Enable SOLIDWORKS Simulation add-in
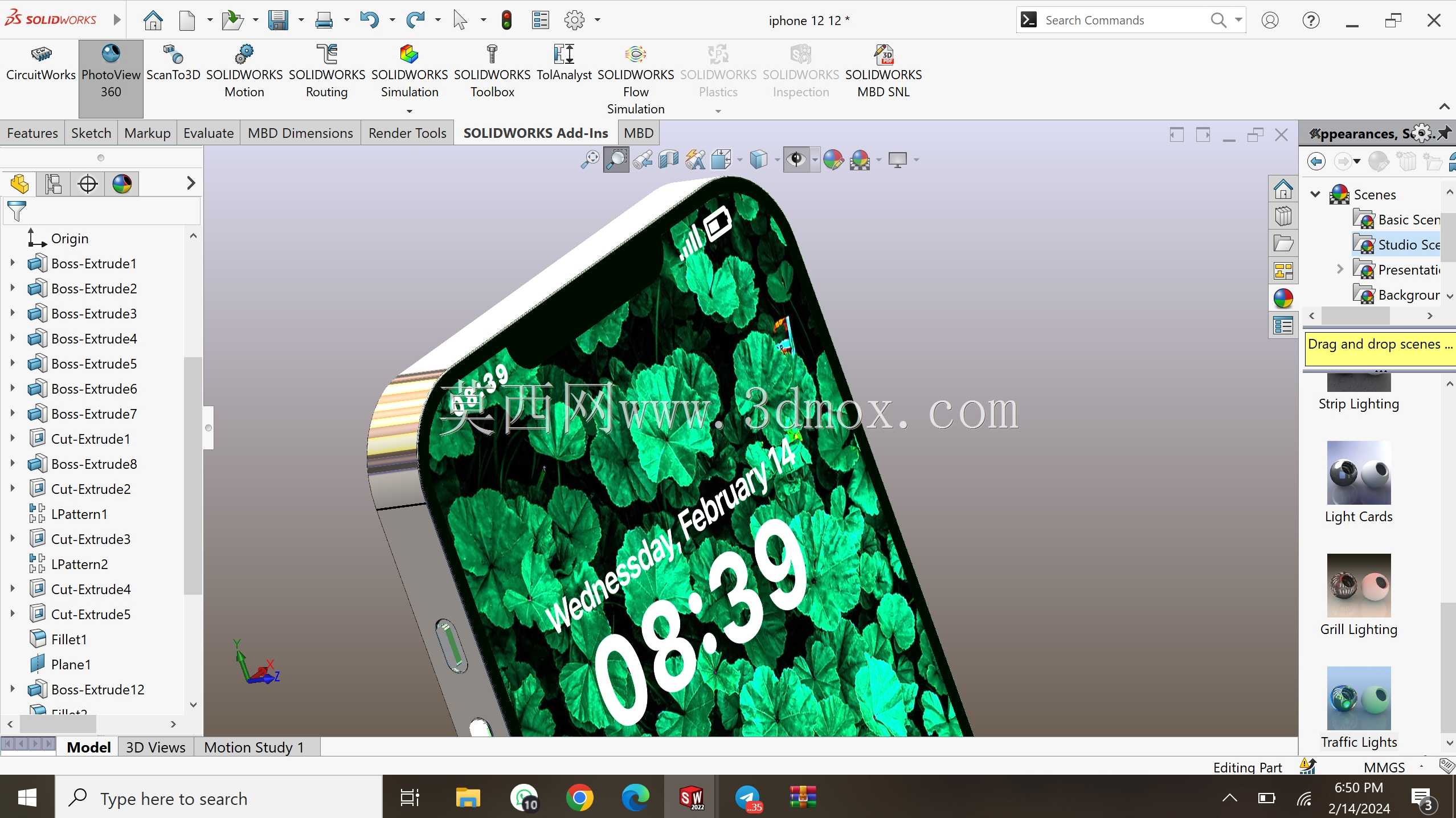The image size is (1456, 818). 409,72
